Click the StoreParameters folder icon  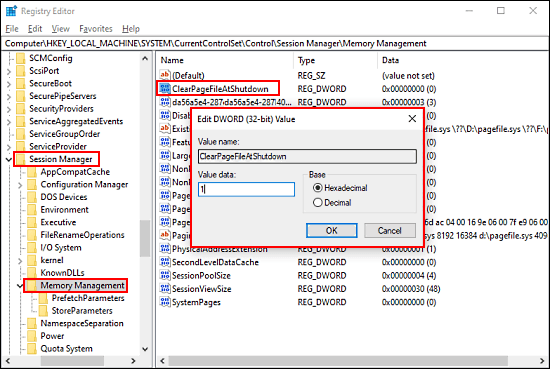coord(43,311)
